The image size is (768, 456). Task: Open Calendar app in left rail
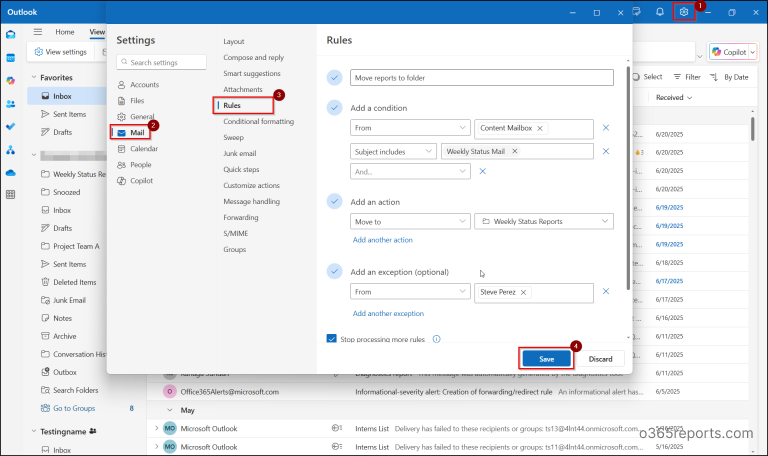(x=10, y=58)
